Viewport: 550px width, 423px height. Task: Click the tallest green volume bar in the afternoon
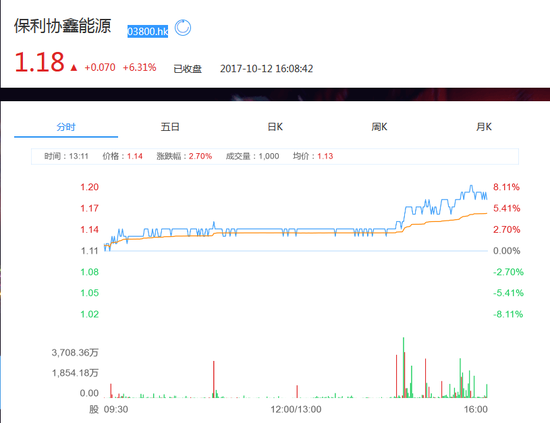click(403, 367)
